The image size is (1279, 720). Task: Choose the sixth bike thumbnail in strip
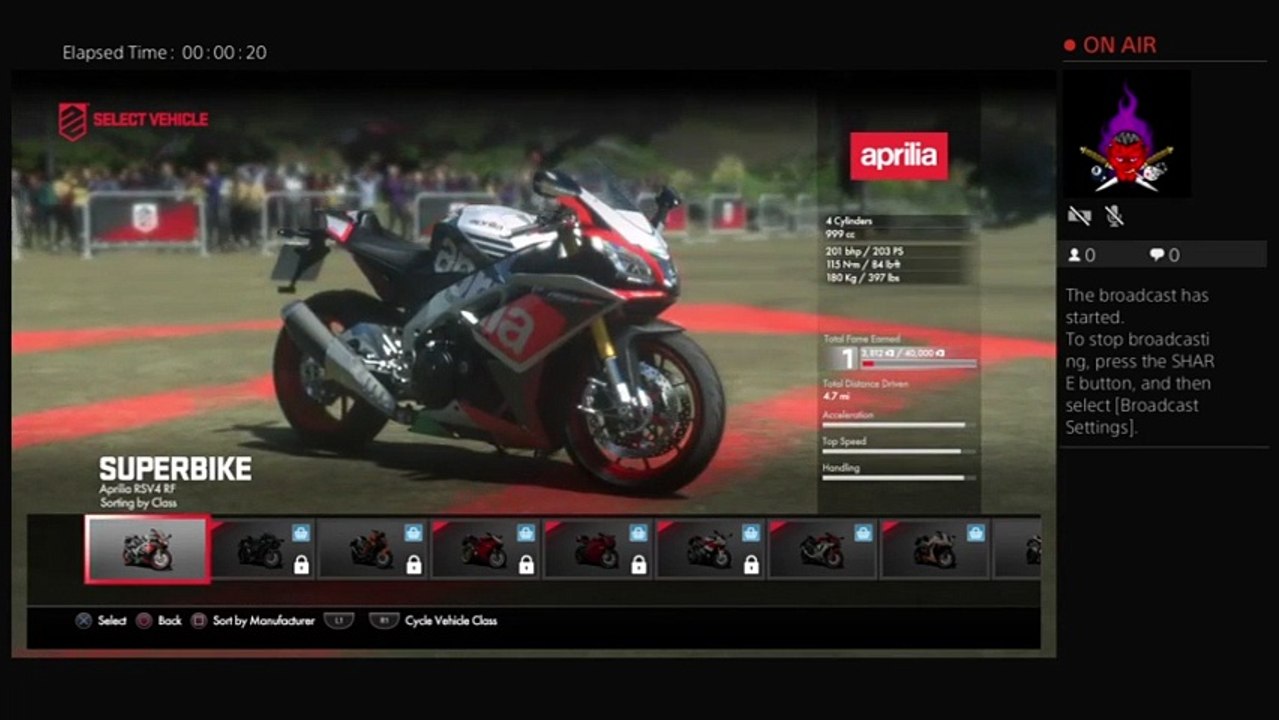click(x=712, y=548)
